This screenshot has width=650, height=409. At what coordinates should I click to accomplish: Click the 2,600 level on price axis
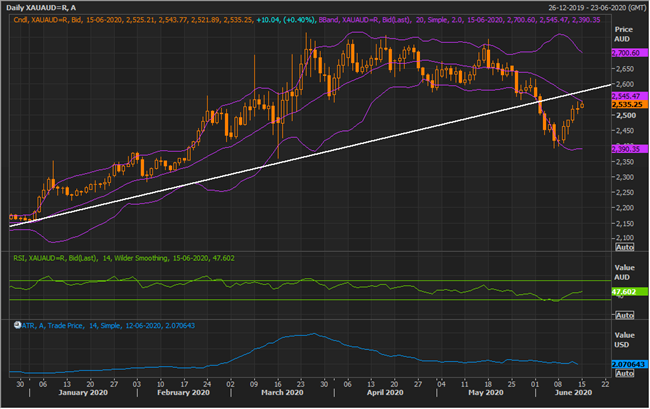tap(626, 84)
